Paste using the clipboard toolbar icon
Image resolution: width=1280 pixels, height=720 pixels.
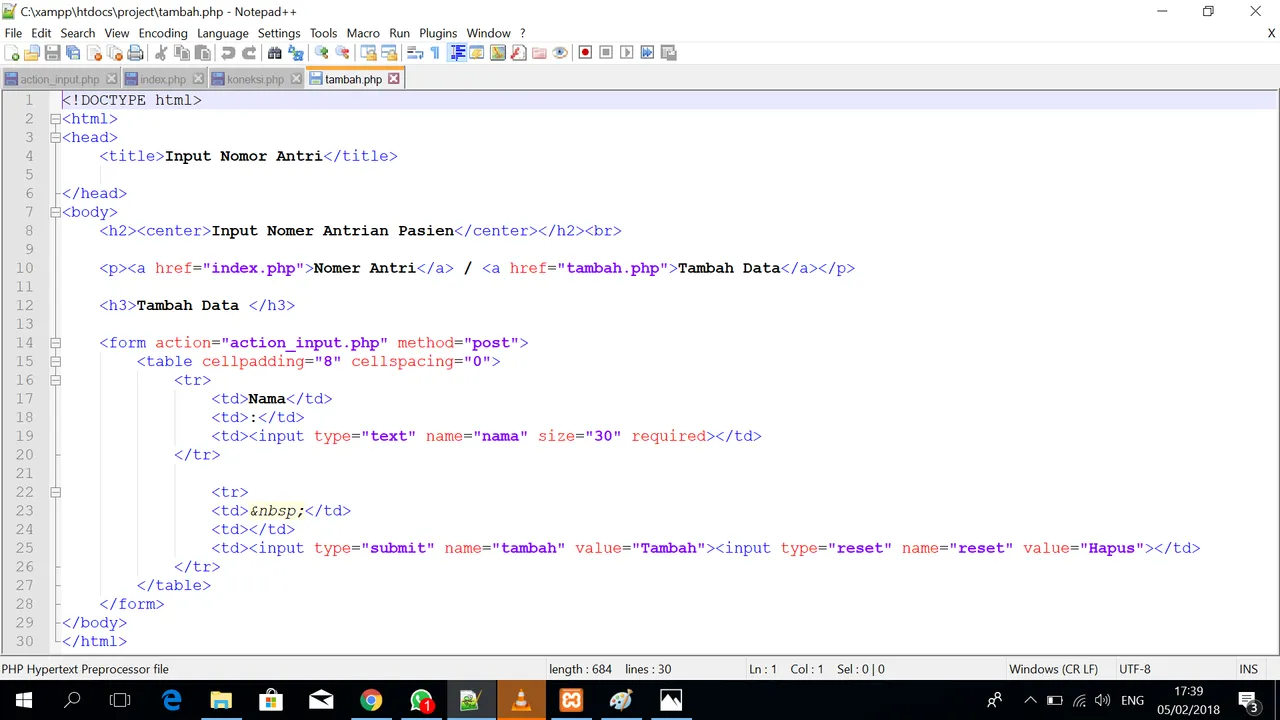click(202, 52)
